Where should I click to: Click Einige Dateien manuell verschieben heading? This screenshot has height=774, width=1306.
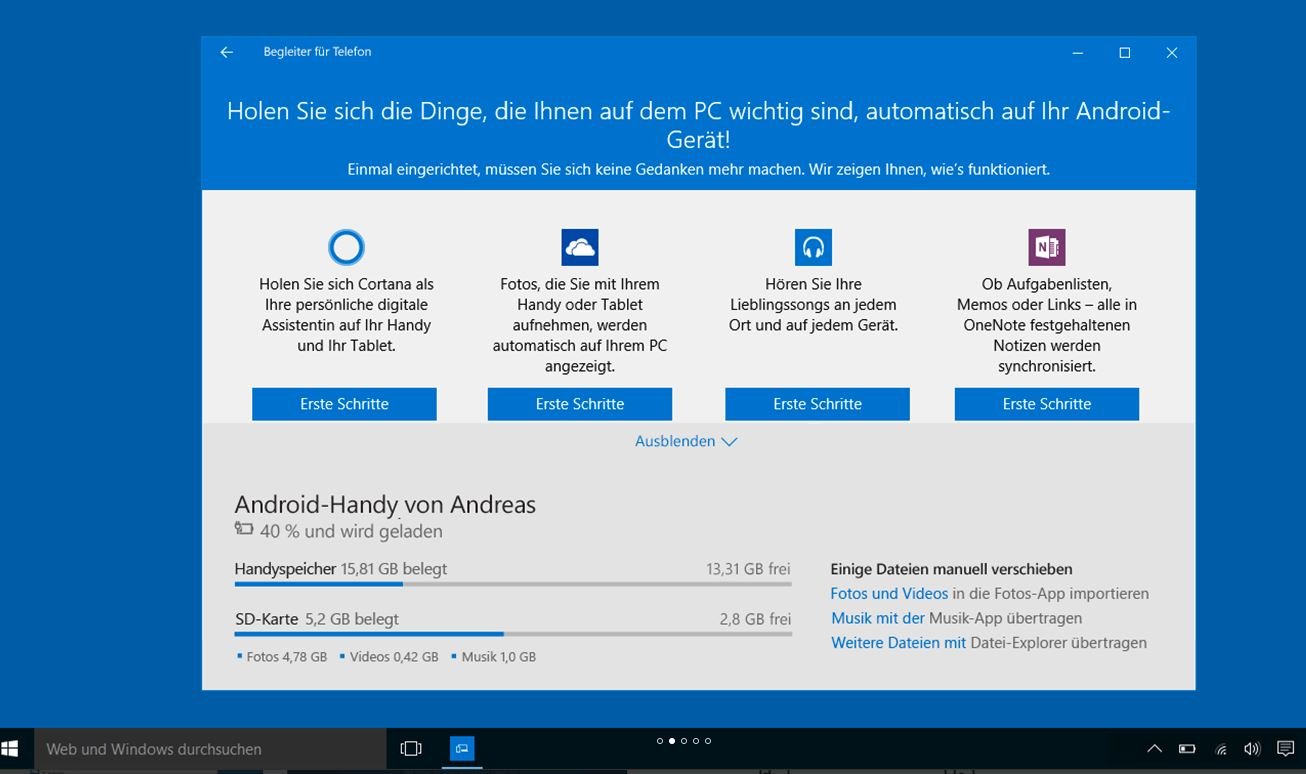(951, 569)
